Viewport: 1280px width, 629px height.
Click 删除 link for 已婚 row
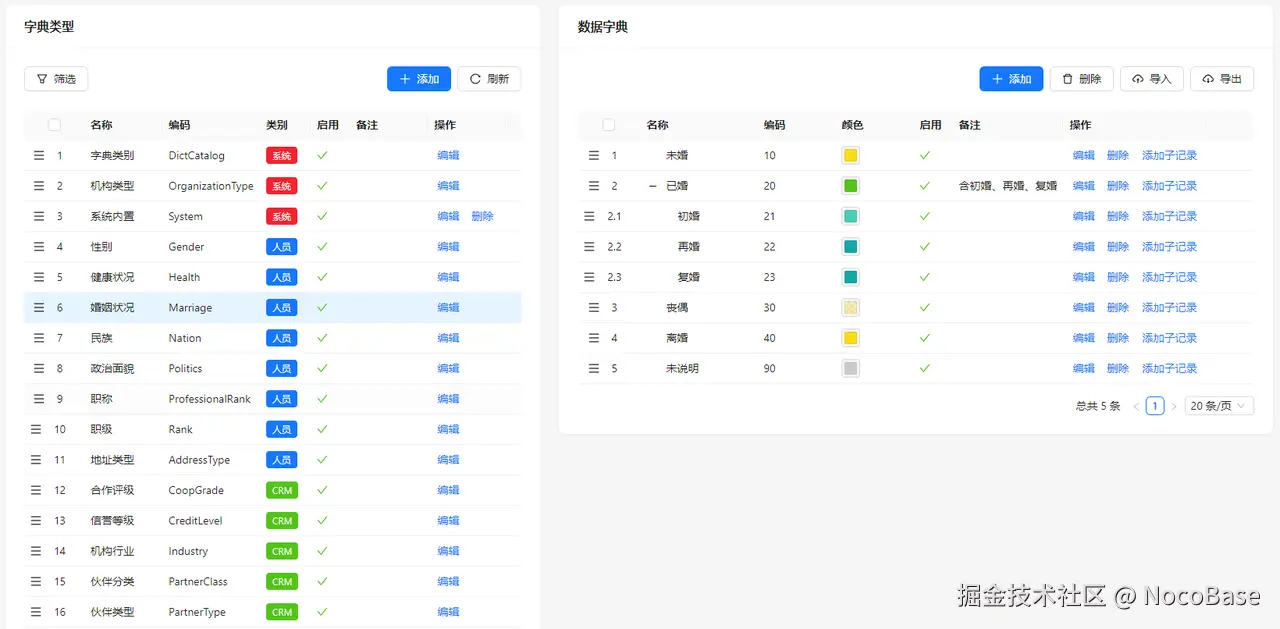1118,186
